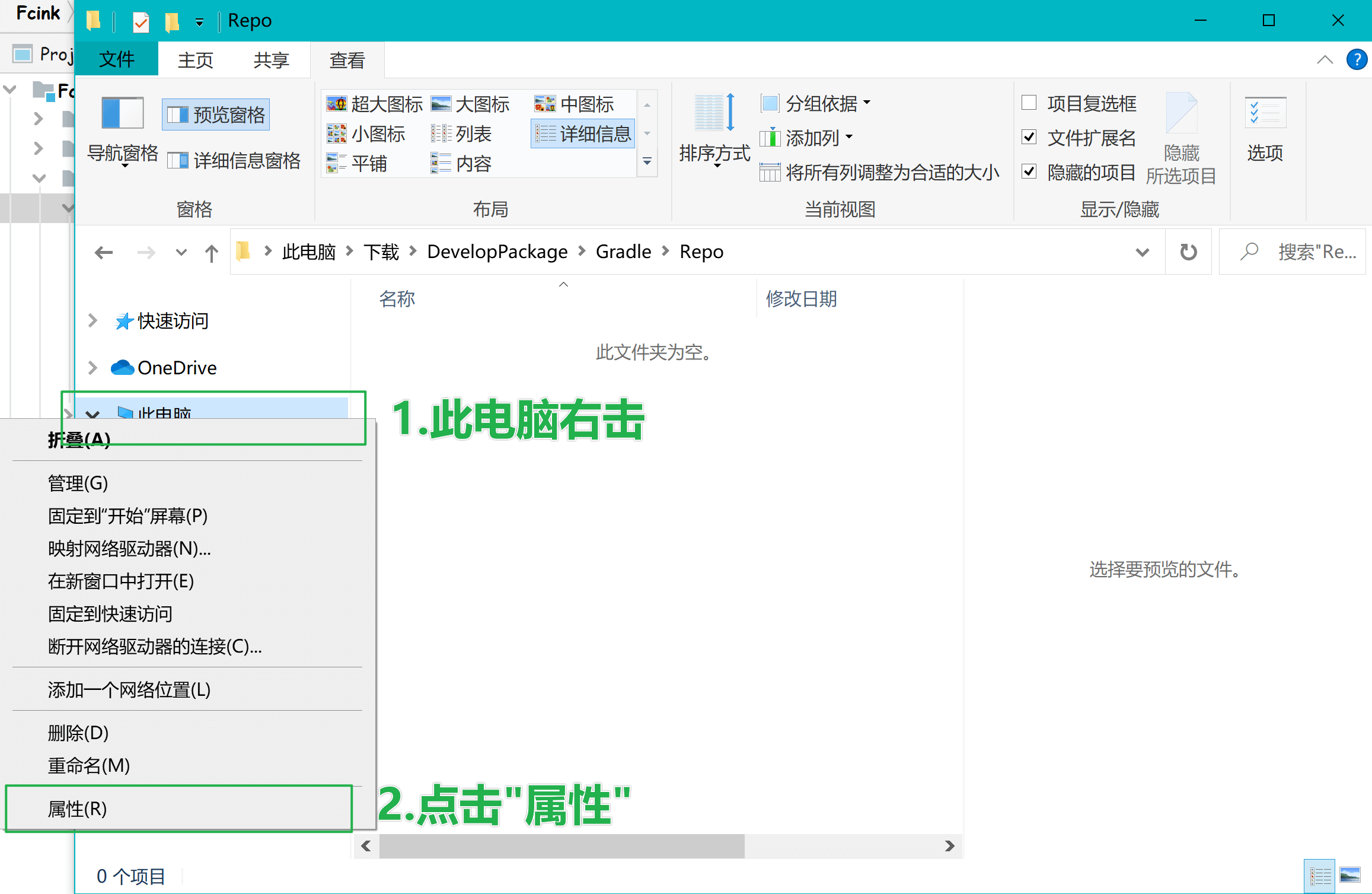Open the Sort by (排序方式) icon

[714, 113]
